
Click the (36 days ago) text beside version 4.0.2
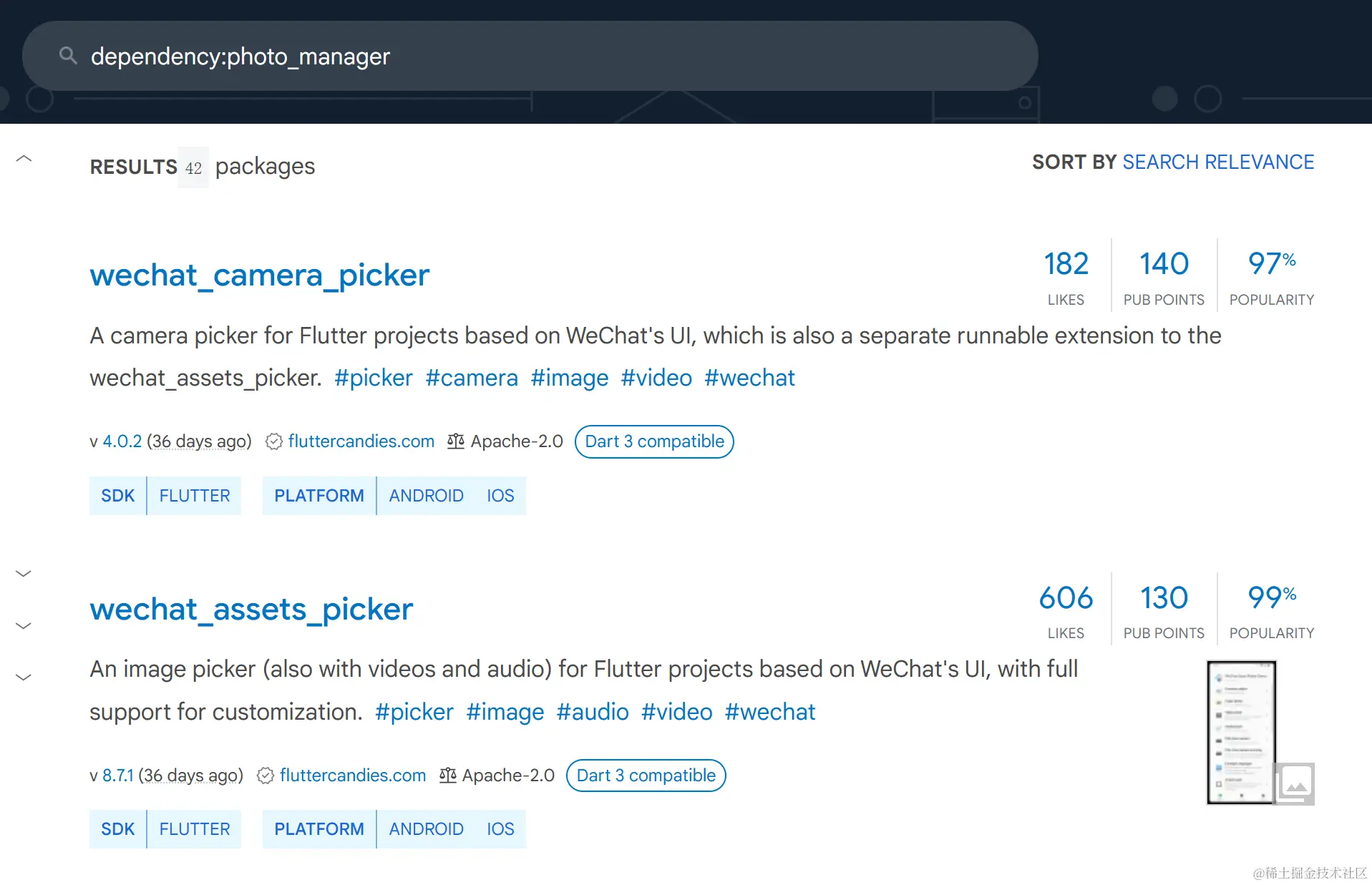(199, 441)
